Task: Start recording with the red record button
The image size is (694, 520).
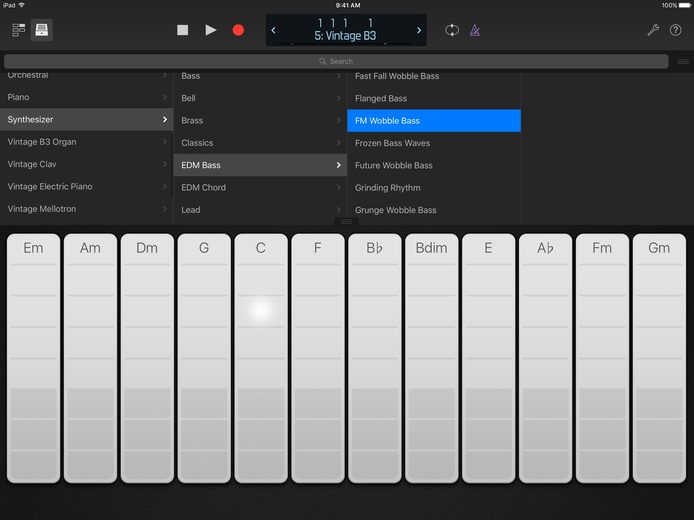Action: [x=238, y=30]
